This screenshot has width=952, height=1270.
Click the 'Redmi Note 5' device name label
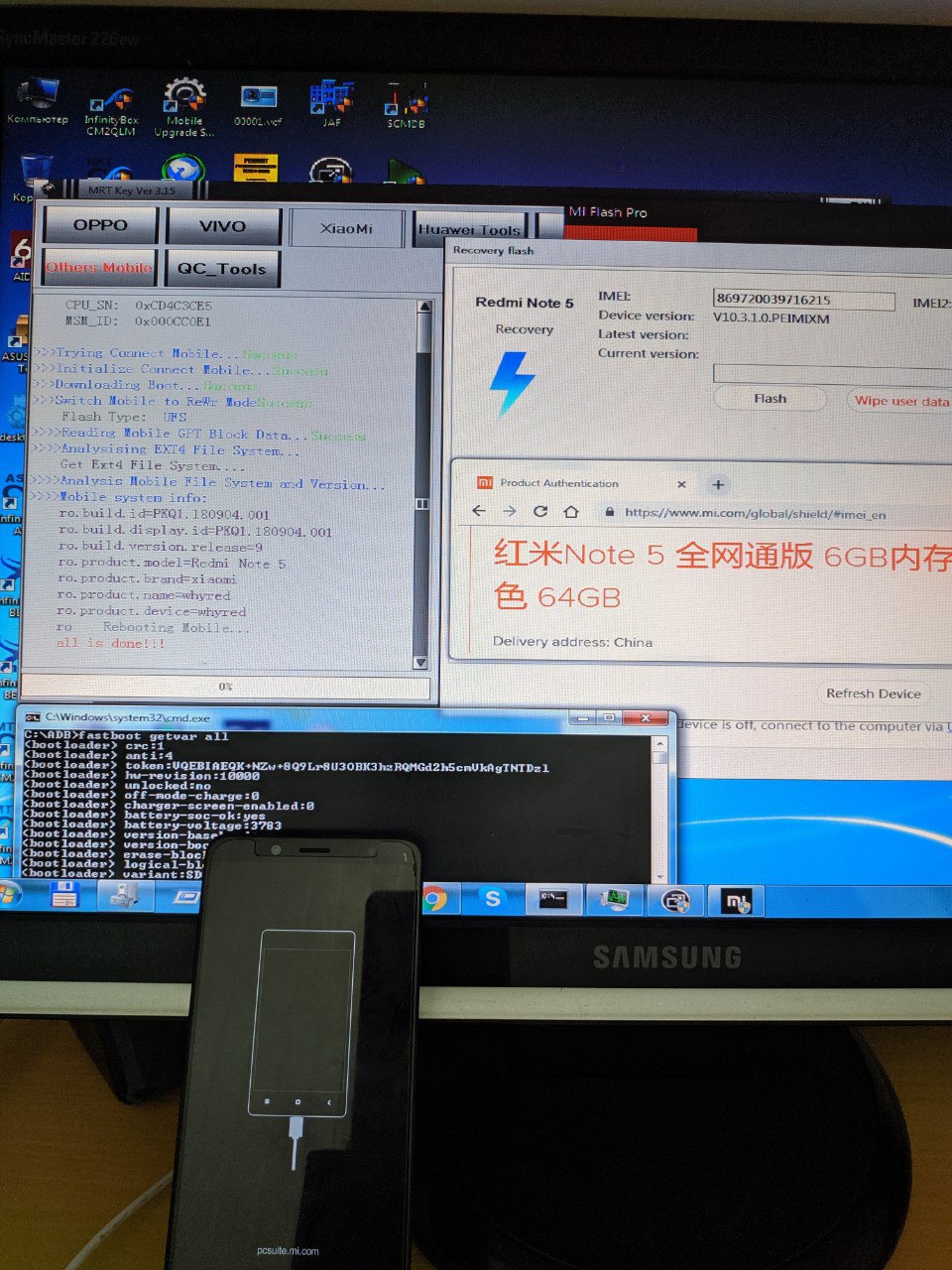point(525,303)
